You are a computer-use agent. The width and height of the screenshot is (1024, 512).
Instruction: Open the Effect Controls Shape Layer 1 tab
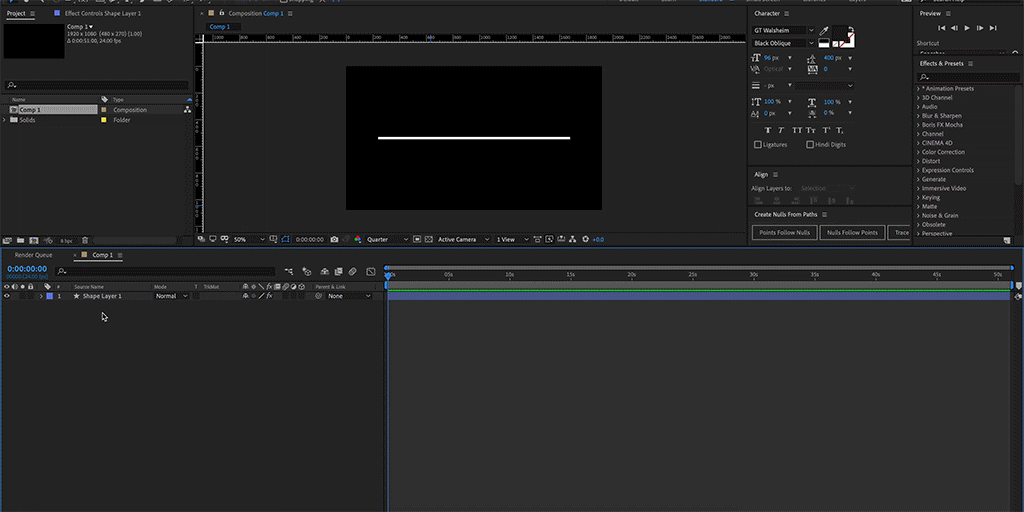pyautogui.click(x=102, y=14)
